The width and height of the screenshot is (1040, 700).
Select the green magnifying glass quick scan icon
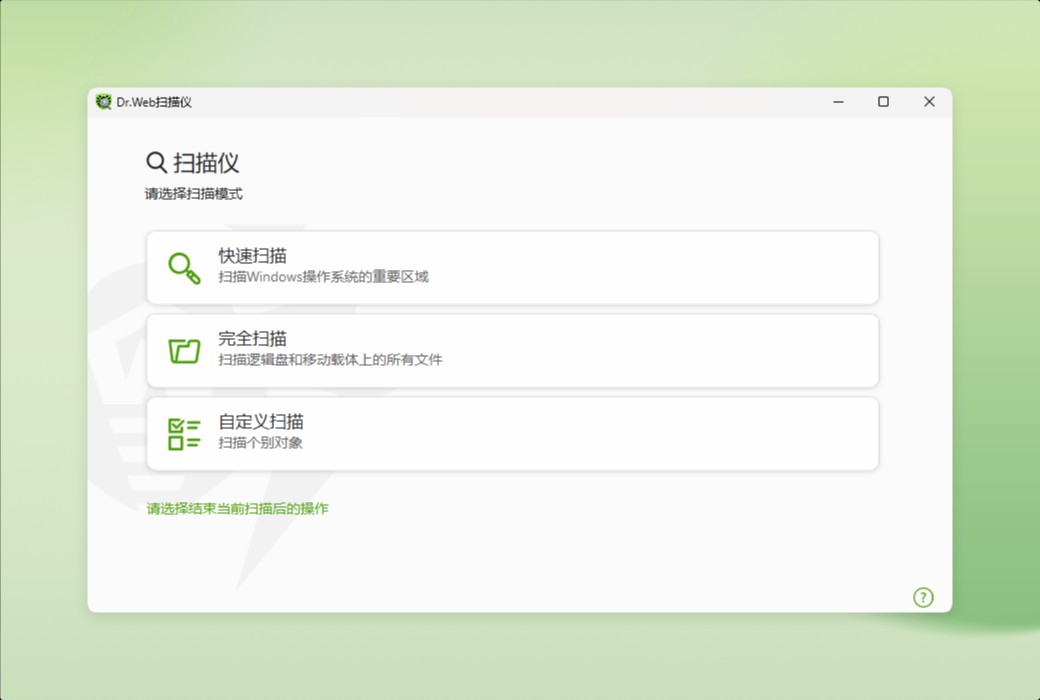tap(184, 266)
